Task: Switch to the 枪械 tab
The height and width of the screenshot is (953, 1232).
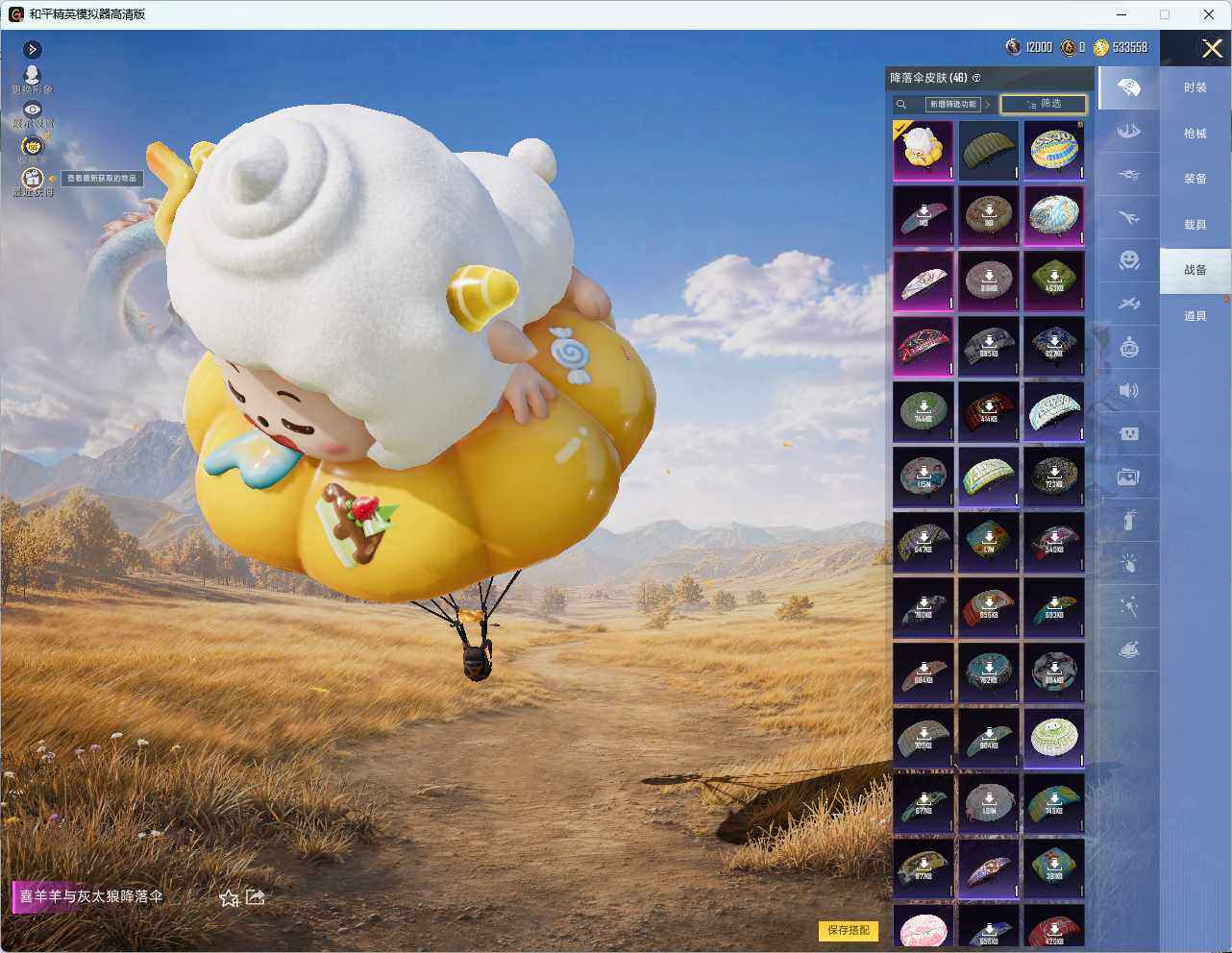Action: tap(1195, 134)
